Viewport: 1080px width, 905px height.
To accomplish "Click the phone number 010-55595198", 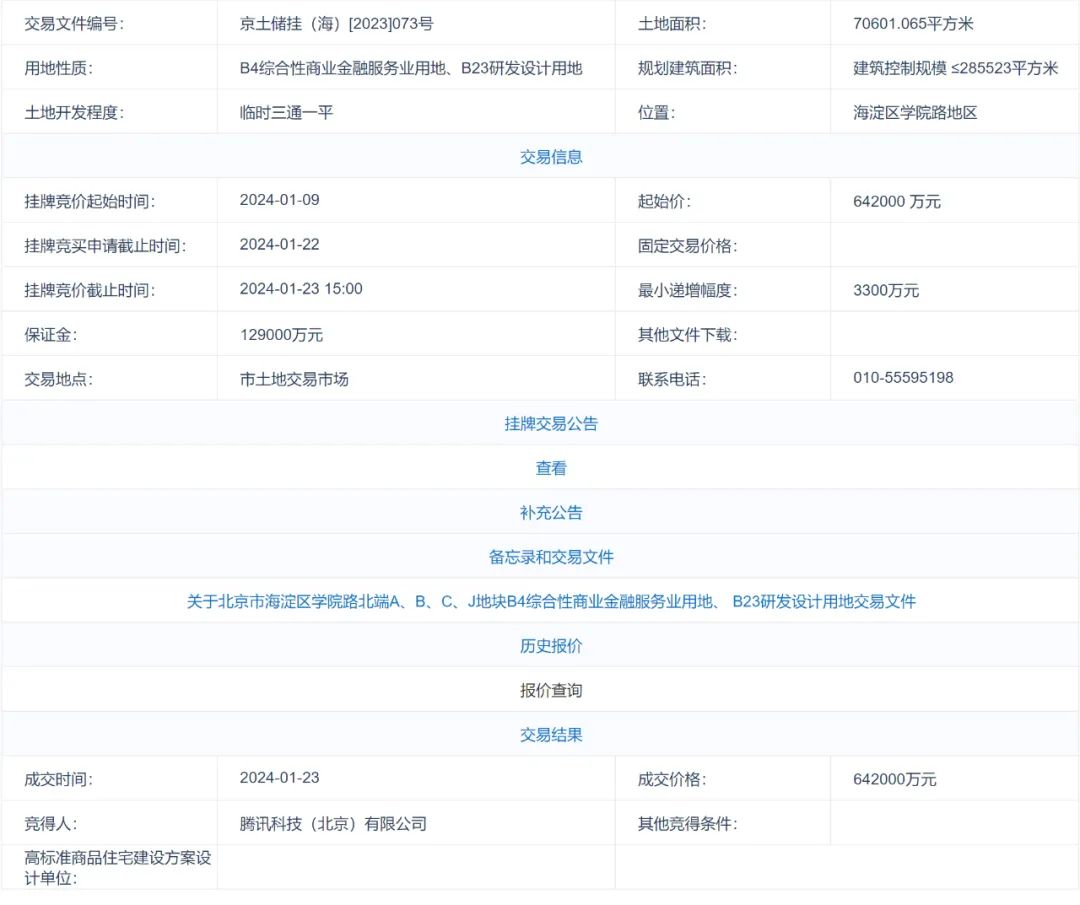I will coord(904,378).
